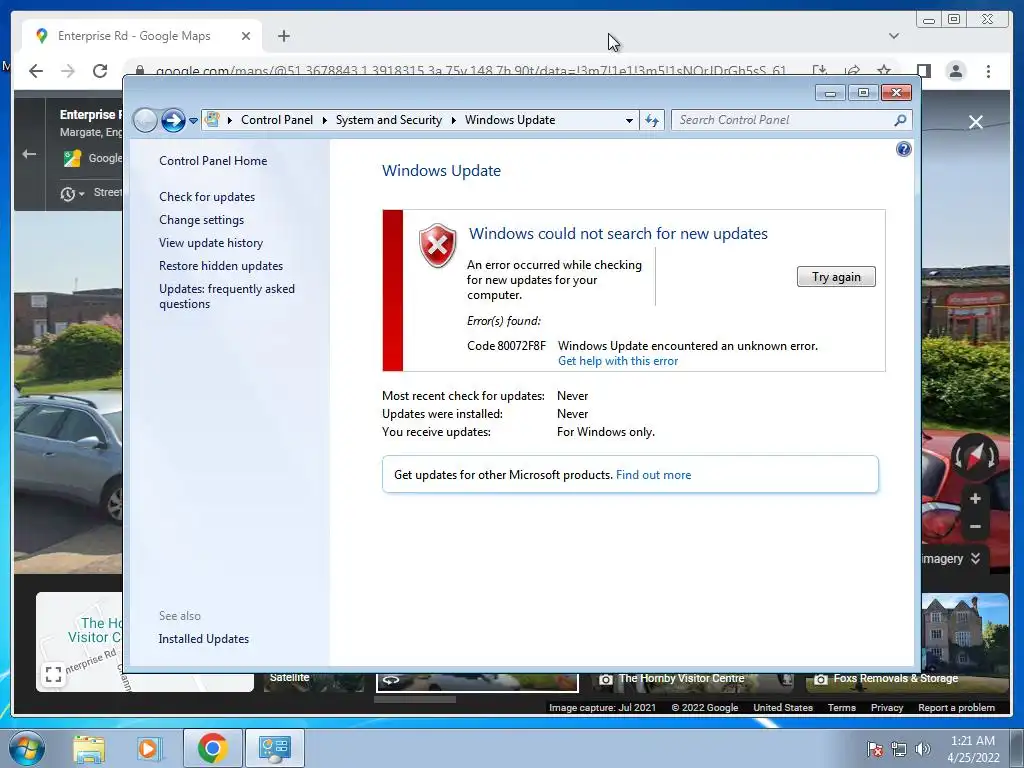The width and height of the screenshot is (1024, 768).
Task: Click the Control Panel address bar icon
Action: tap(212, 120)
